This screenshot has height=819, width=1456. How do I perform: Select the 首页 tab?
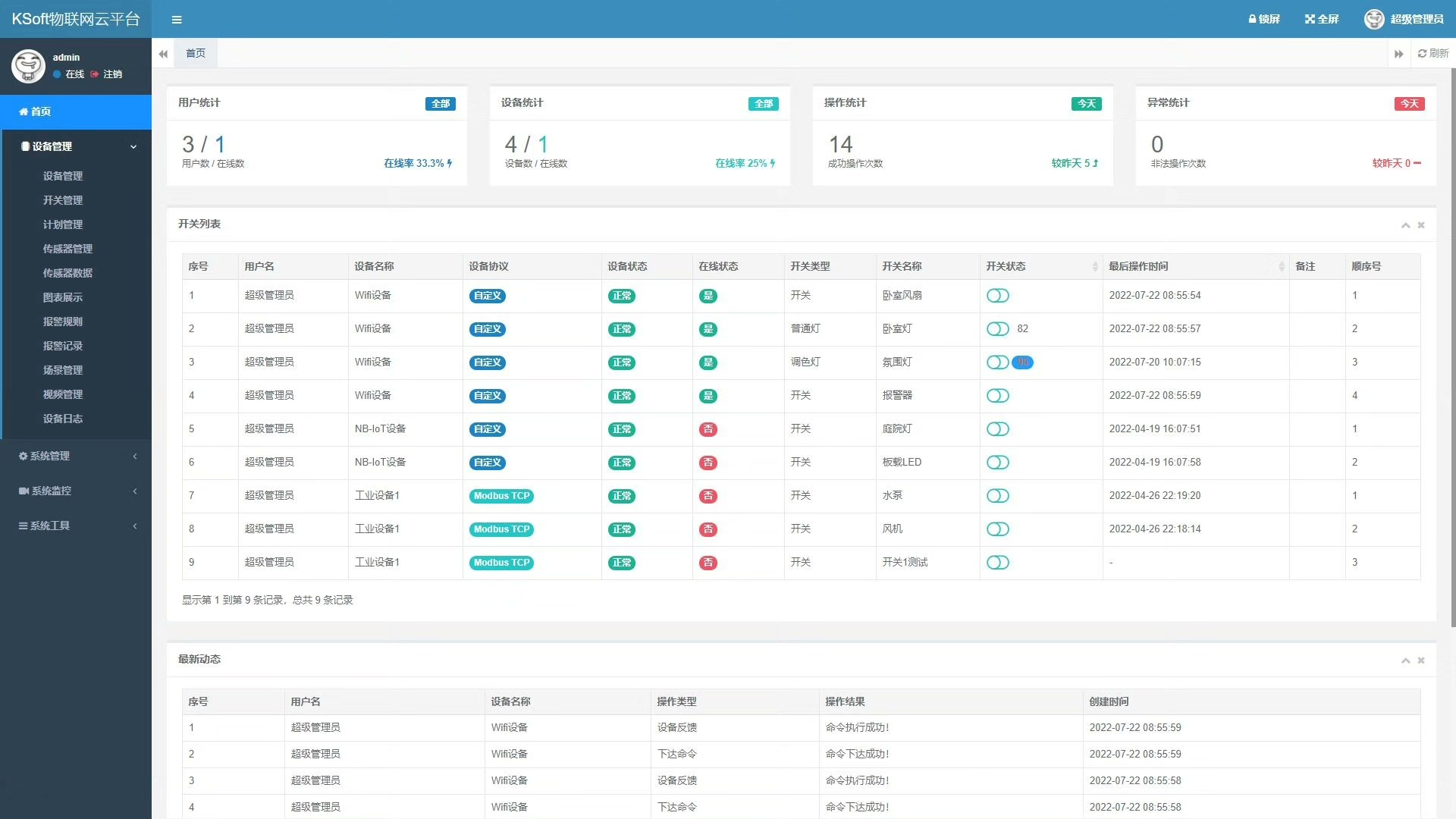pyautogui.click(x=196, y=53)
